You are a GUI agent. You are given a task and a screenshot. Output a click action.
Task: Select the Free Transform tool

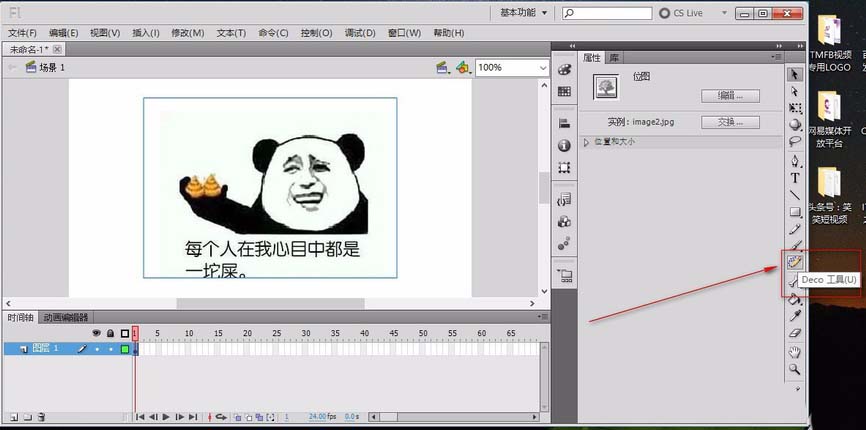click(794, 107)
